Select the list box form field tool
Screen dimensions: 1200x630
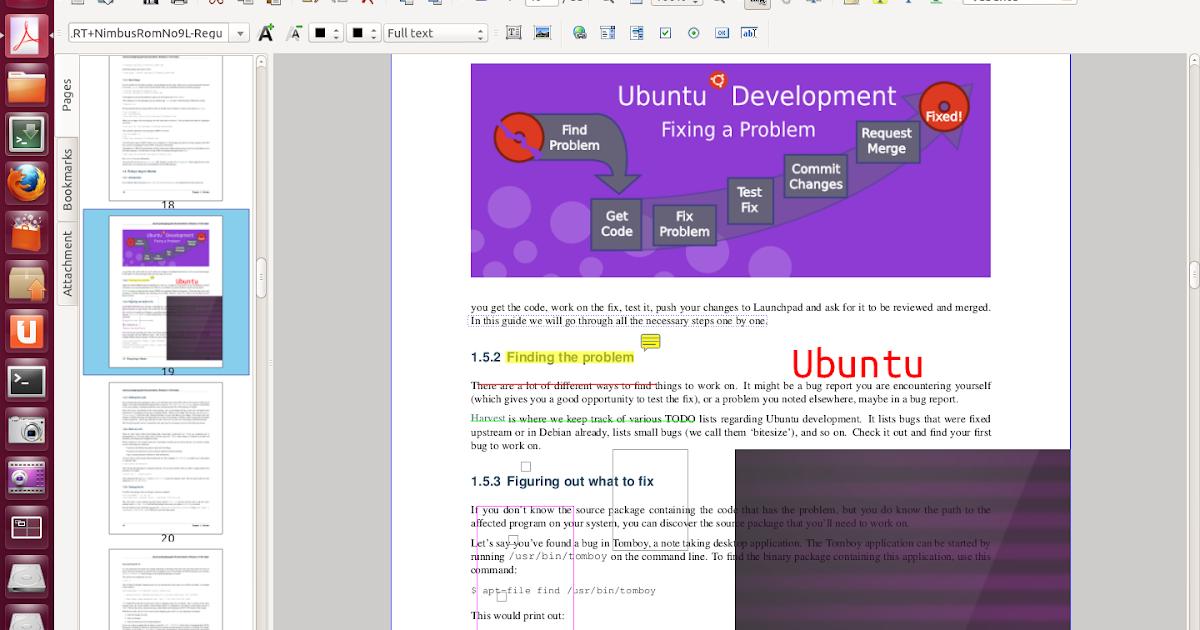(608, 33)
